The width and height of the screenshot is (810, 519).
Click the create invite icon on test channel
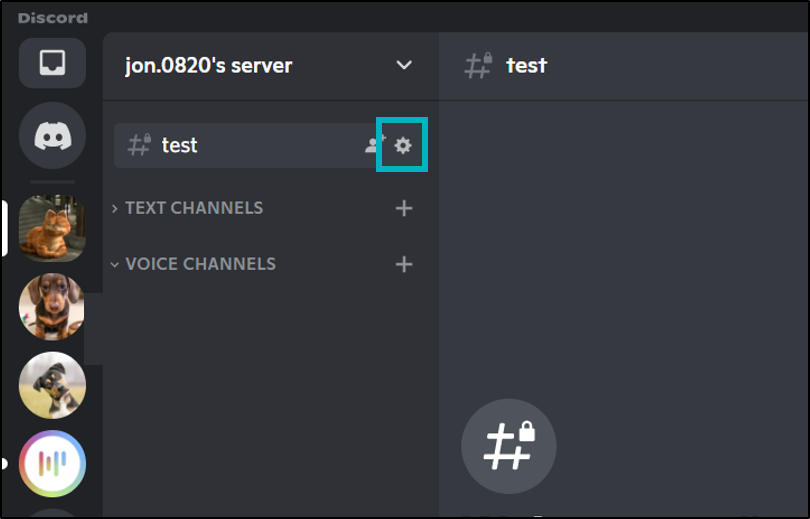375,145
